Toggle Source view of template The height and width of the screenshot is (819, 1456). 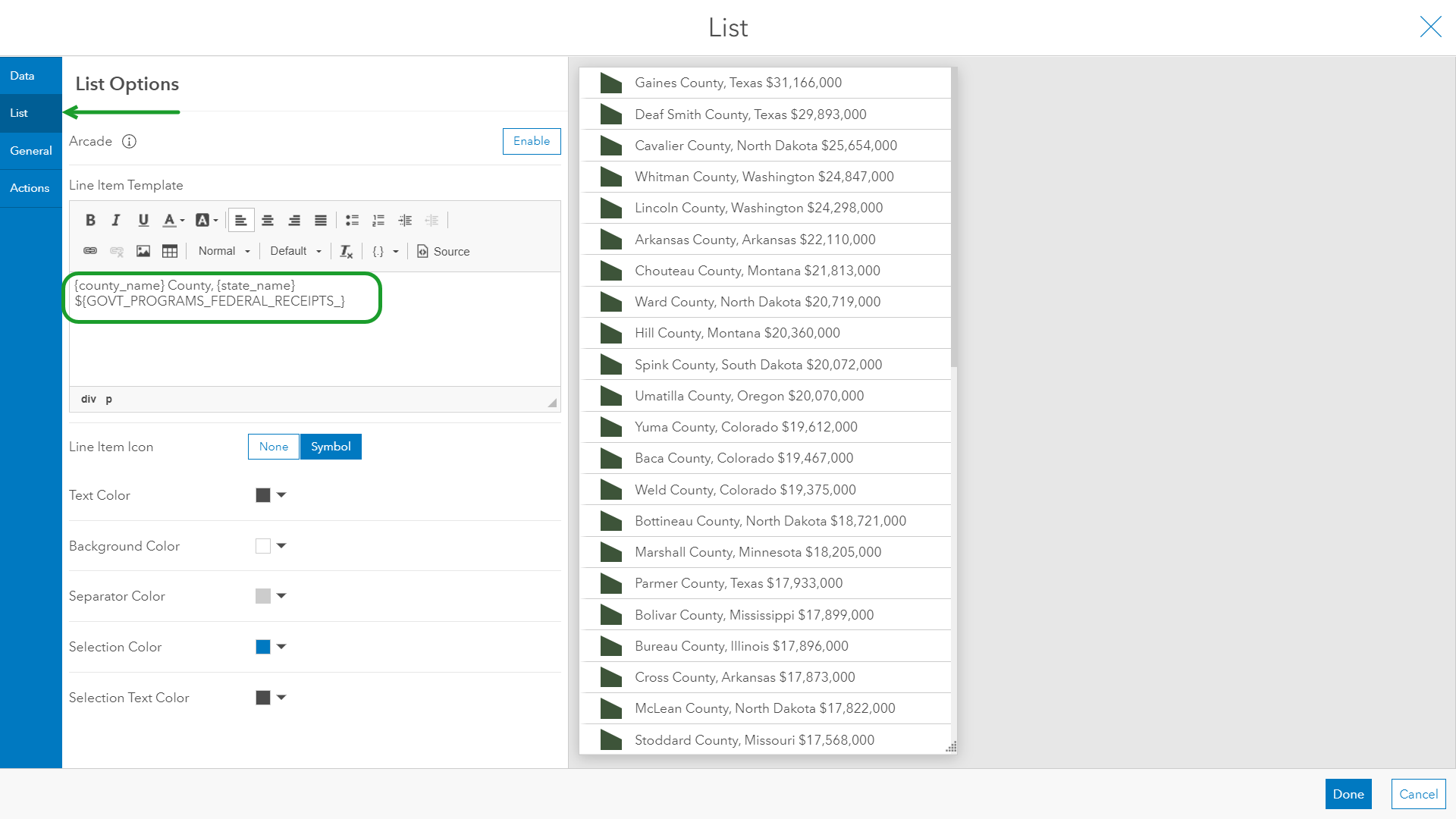pyautogui.click(x=444, y=251)
